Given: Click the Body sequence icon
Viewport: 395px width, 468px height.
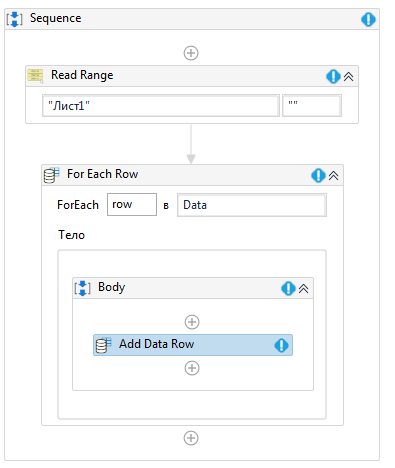Looking at the screenshot, I should click(82, 288).
